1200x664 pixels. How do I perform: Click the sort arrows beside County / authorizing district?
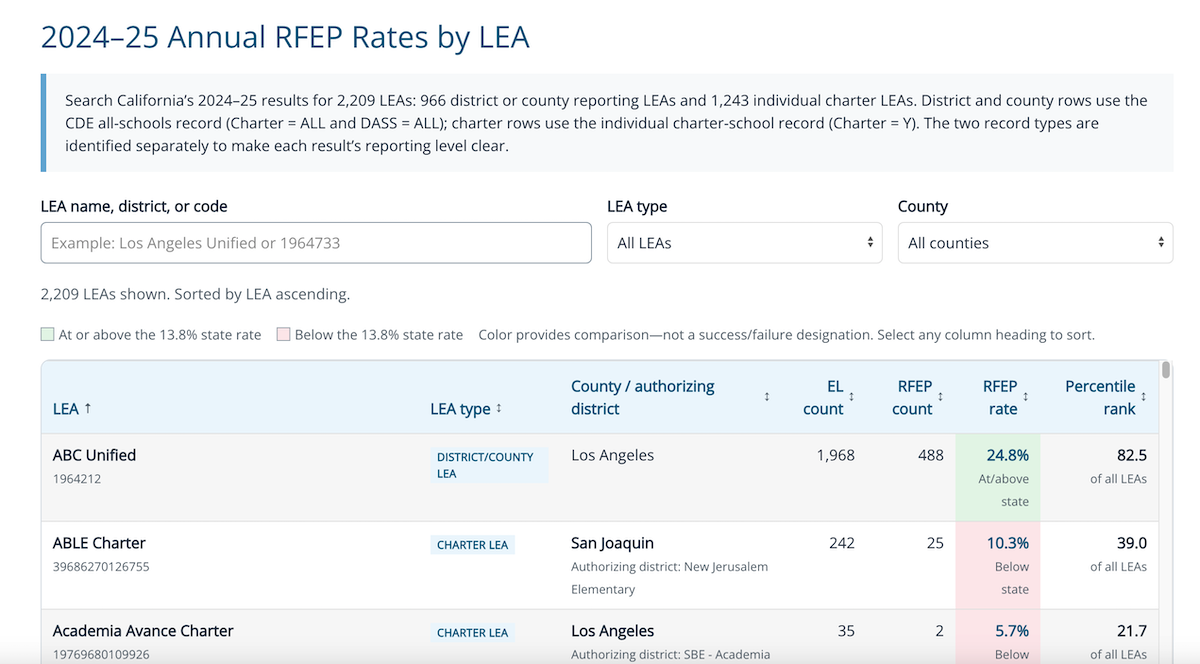767,398
